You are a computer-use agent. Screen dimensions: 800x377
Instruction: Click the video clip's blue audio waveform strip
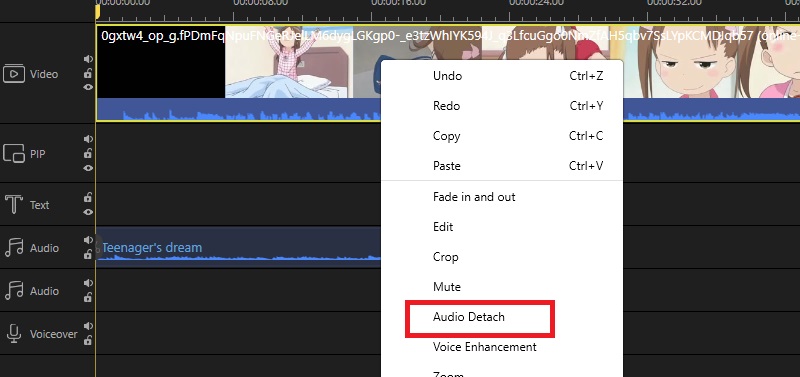[239, 109]
